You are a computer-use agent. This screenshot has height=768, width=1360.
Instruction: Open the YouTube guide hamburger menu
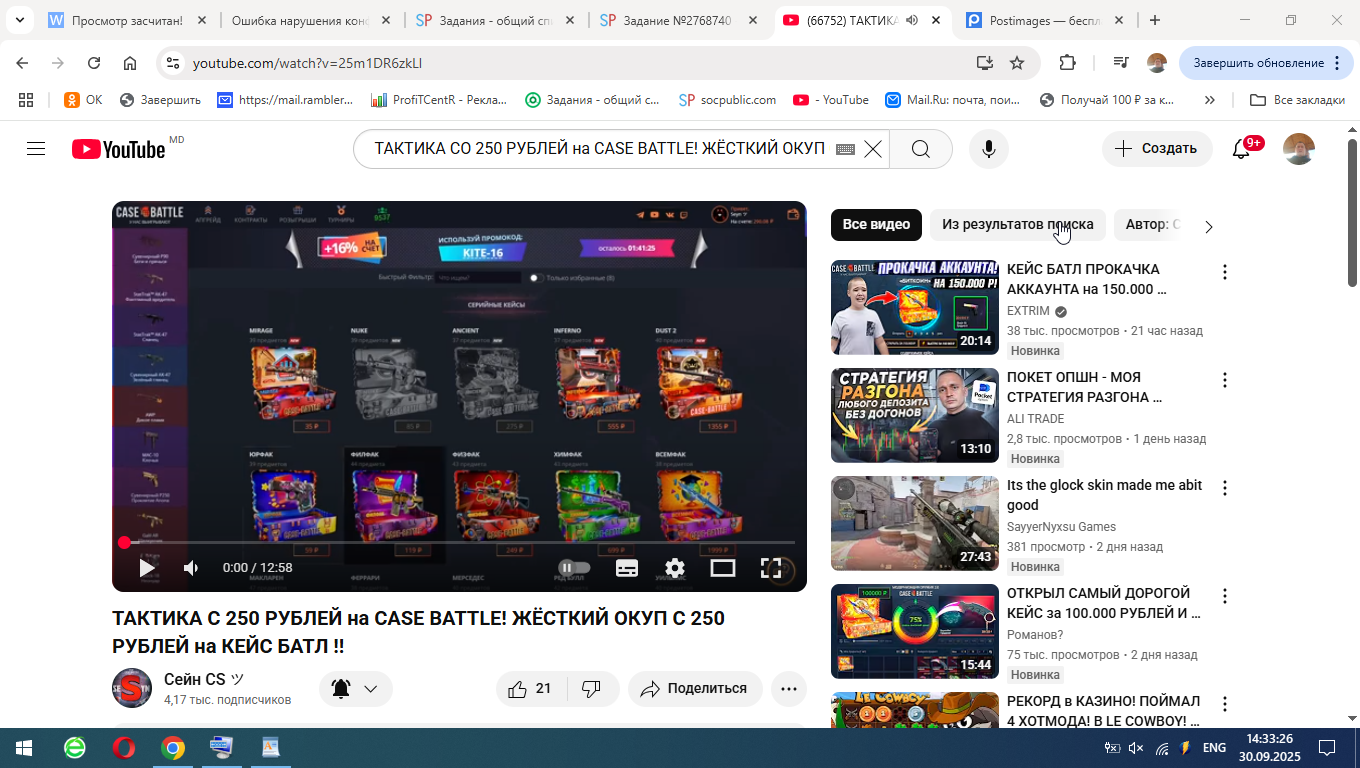coord(36,149)
